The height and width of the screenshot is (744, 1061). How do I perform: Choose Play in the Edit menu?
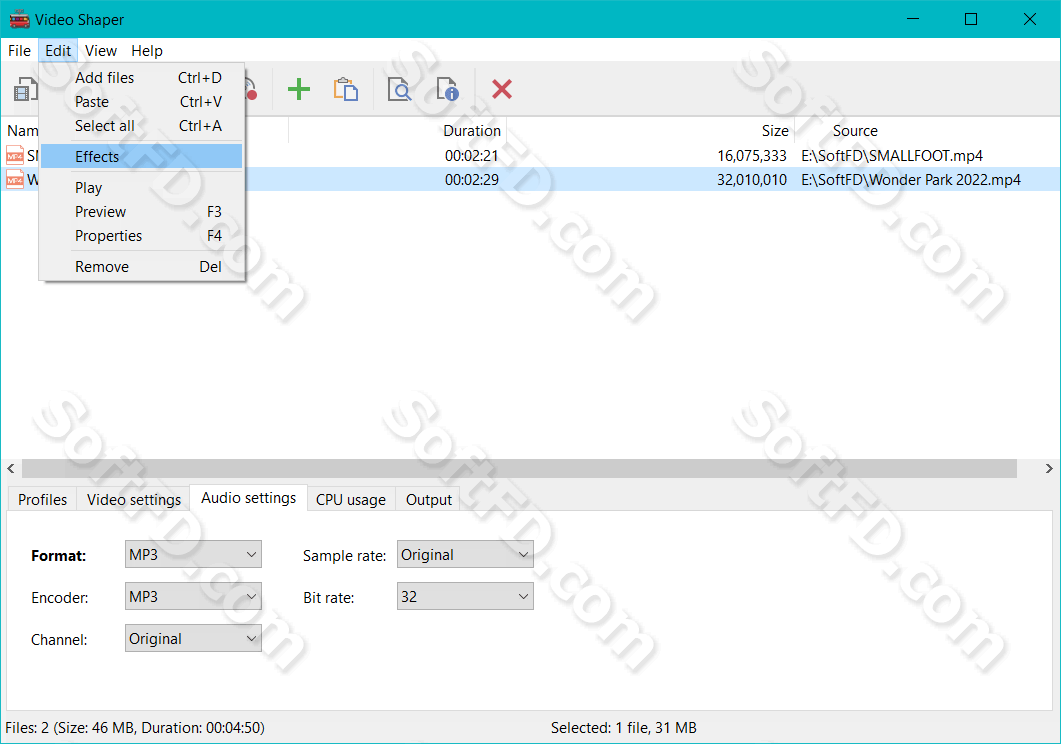141,187
